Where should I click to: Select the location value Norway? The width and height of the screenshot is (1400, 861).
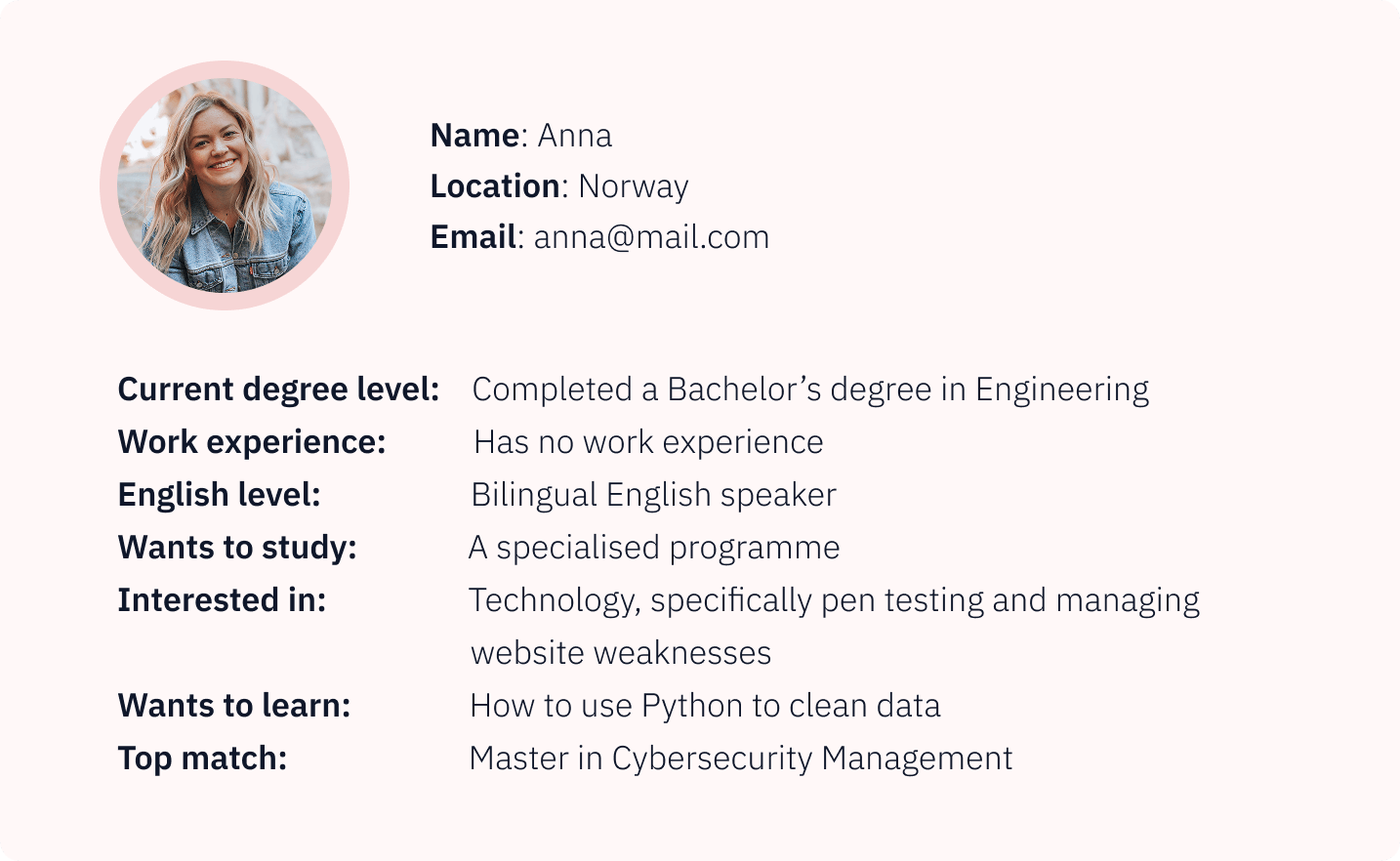[634, 186]
